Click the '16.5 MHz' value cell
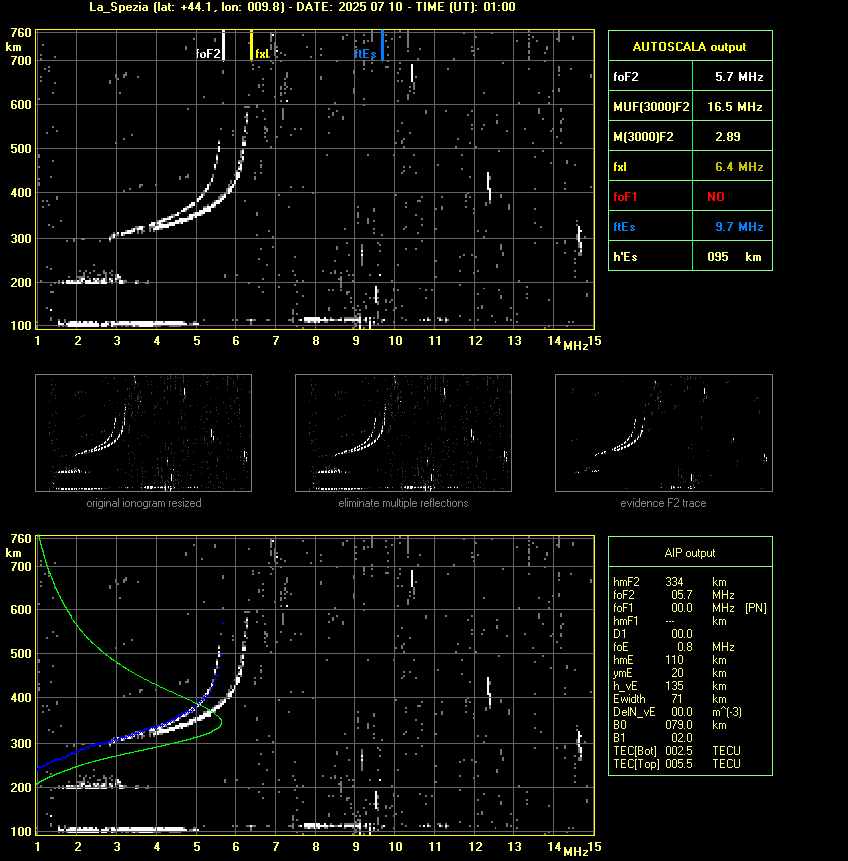This screenshot has height=861, width=848. (733, 107)
